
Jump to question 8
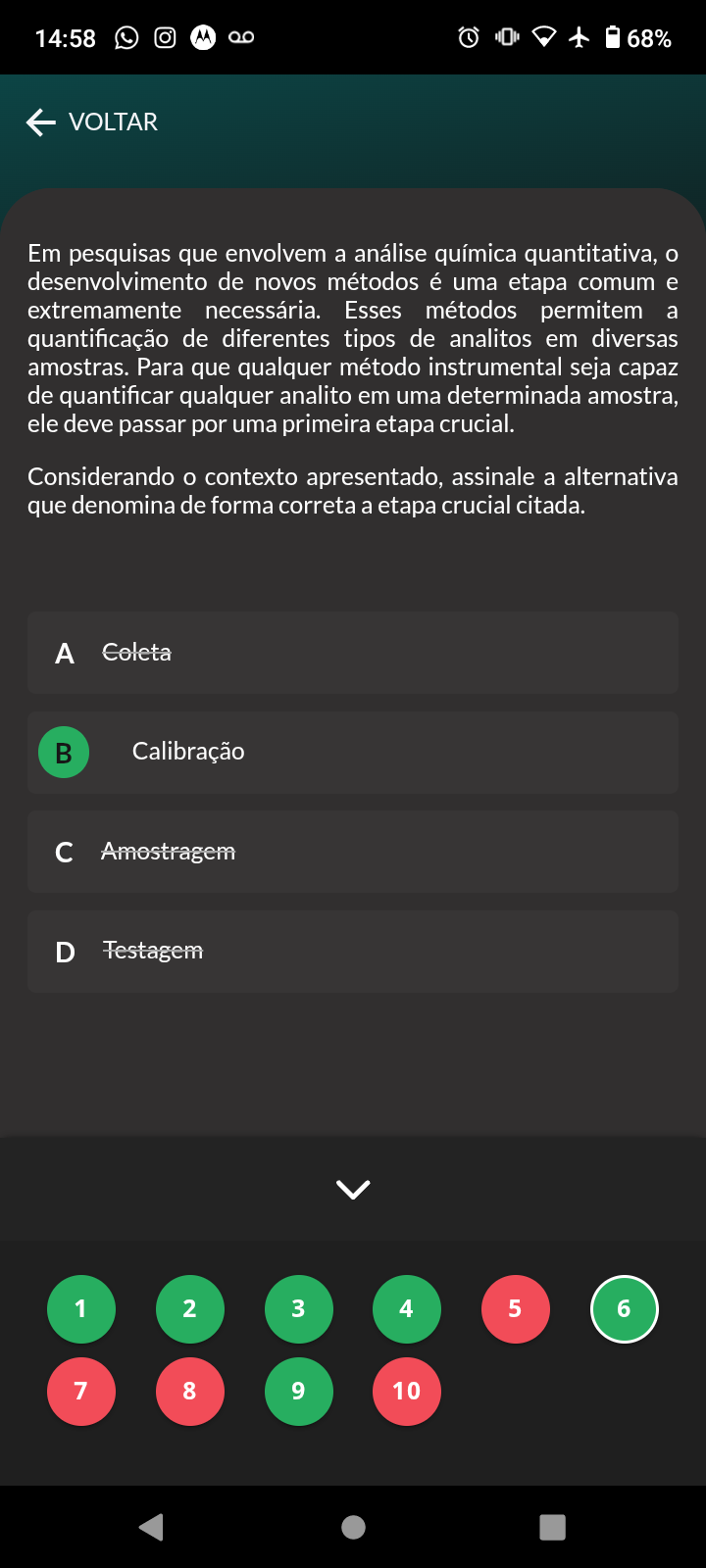(x=190, y=1392)
